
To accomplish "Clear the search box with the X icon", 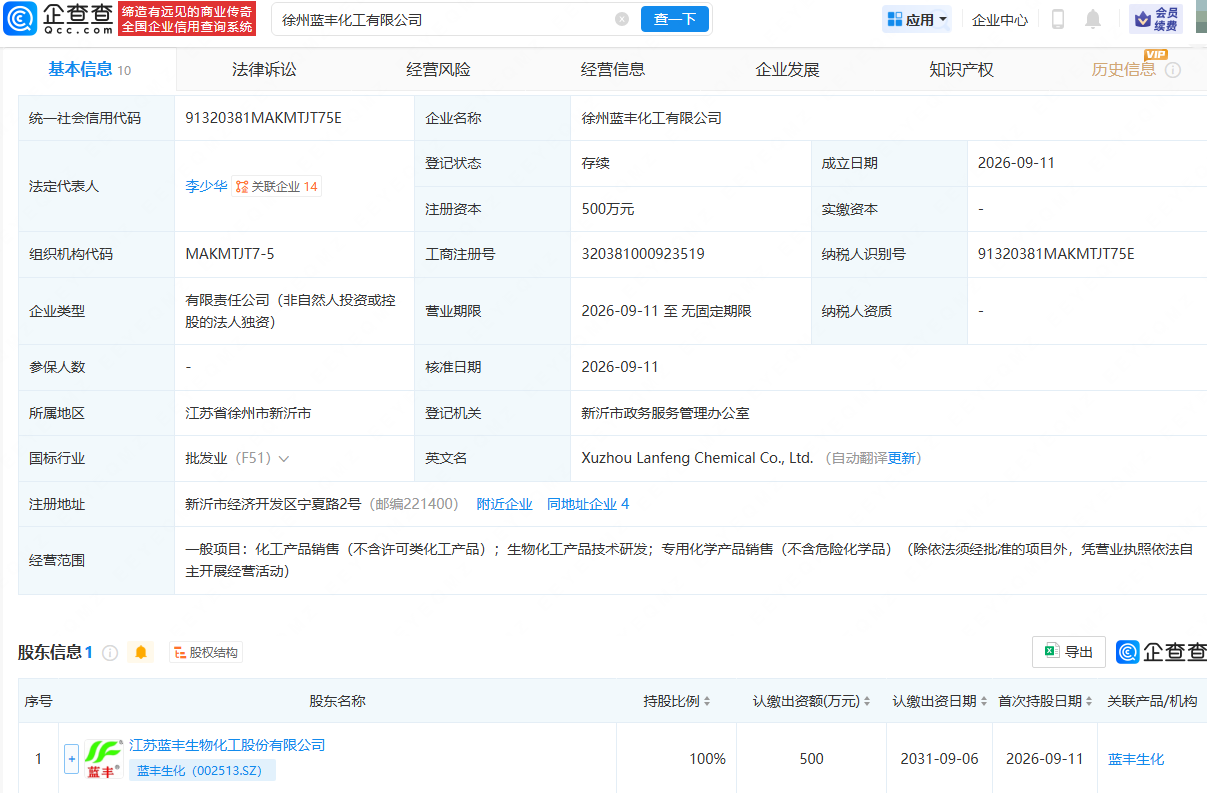I will 622,19.
